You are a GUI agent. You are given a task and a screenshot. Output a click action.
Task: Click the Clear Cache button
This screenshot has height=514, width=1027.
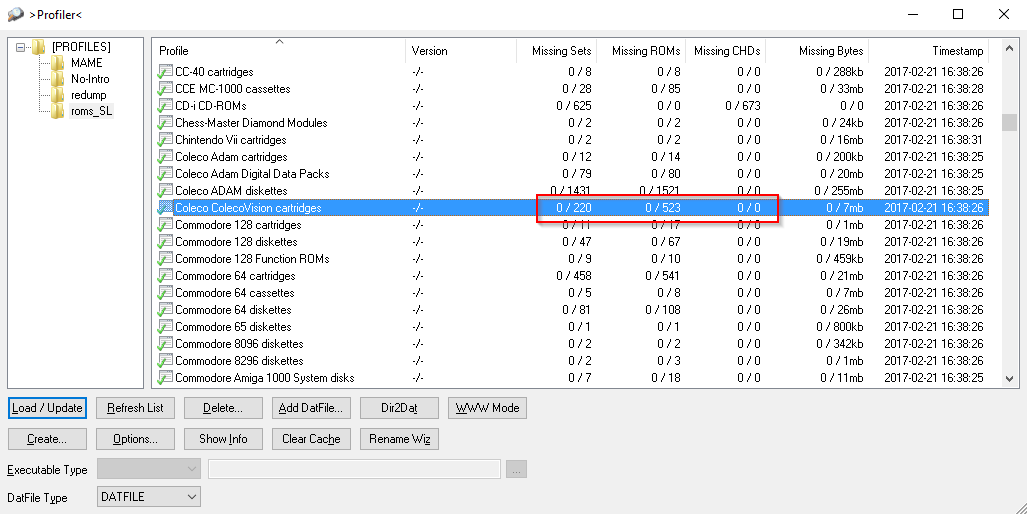pos(310,439)
